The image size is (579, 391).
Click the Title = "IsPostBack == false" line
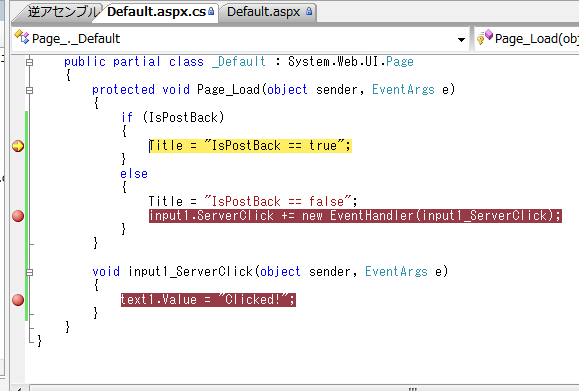253,202
